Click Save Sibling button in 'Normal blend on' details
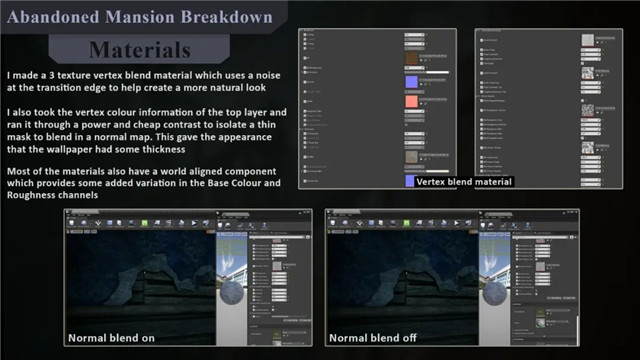The height and width of the screenshot is (360, 640). [290, 320]
